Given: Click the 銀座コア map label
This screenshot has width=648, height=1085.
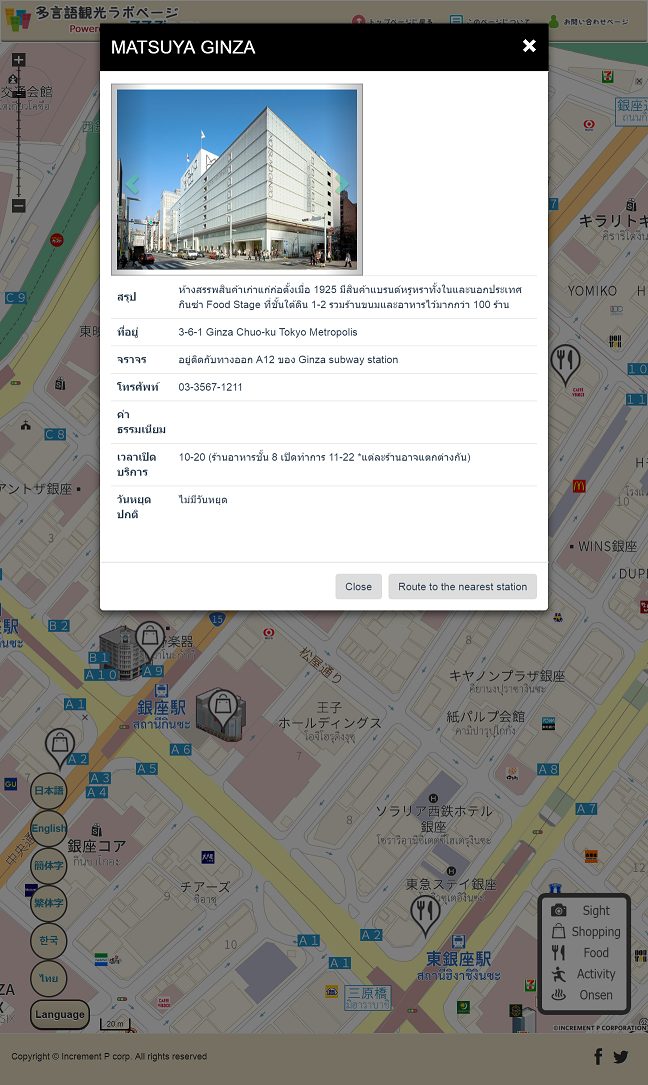Looking at the screenshot, I should point(96,846).
